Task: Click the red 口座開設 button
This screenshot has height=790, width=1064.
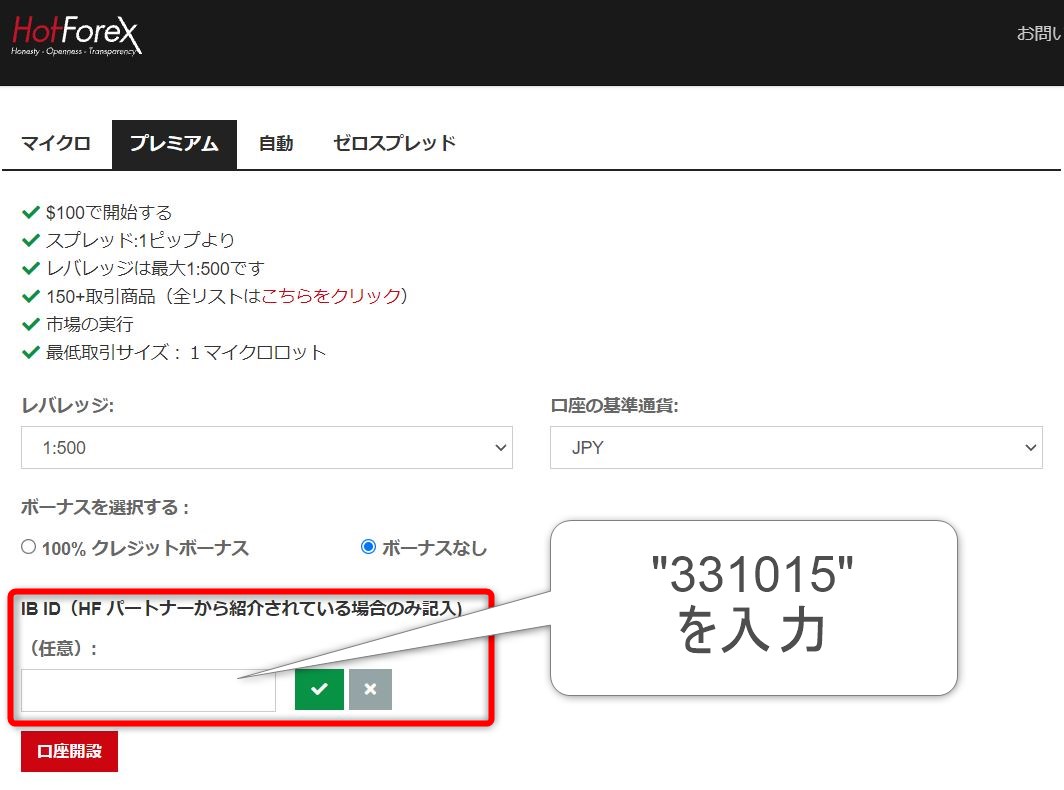Action: [69, 751]
